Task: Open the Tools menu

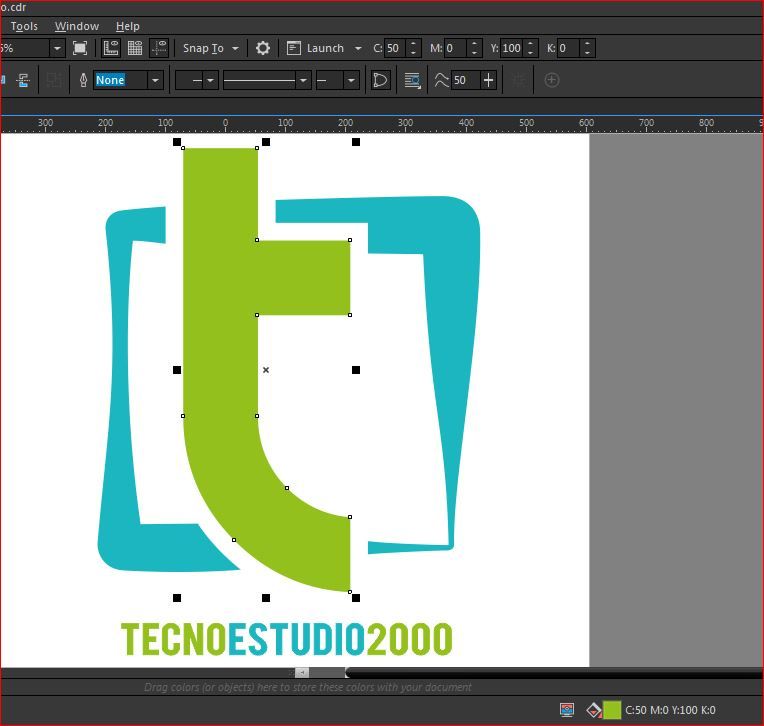Action: pyautogui.click(x=24, y=26)
